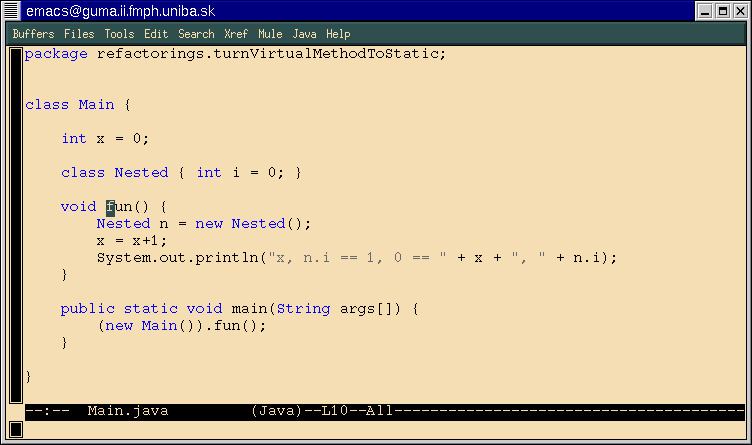Click 'new Nested()' expression

point(248,223)
